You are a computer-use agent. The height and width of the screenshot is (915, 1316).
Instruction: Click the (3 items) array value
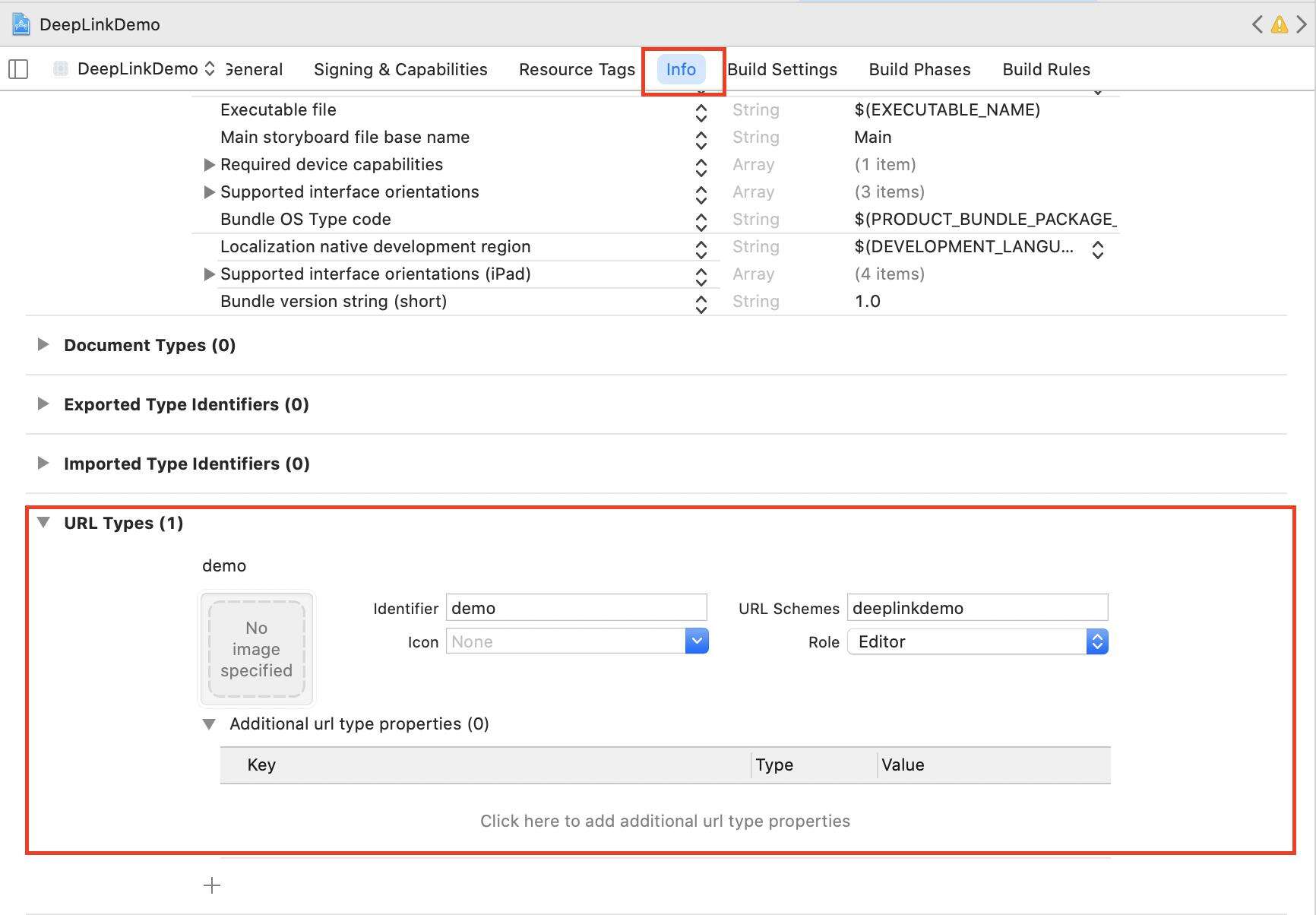(890, 192)
